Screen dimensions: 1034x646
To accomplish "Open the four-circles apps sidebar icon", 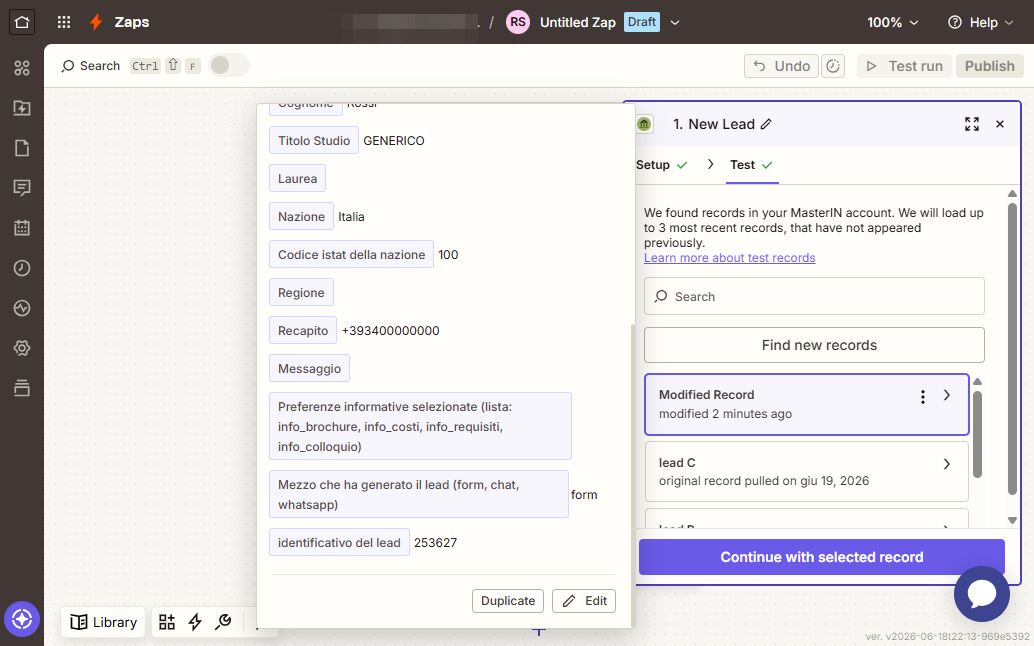I will click(22, 68).
